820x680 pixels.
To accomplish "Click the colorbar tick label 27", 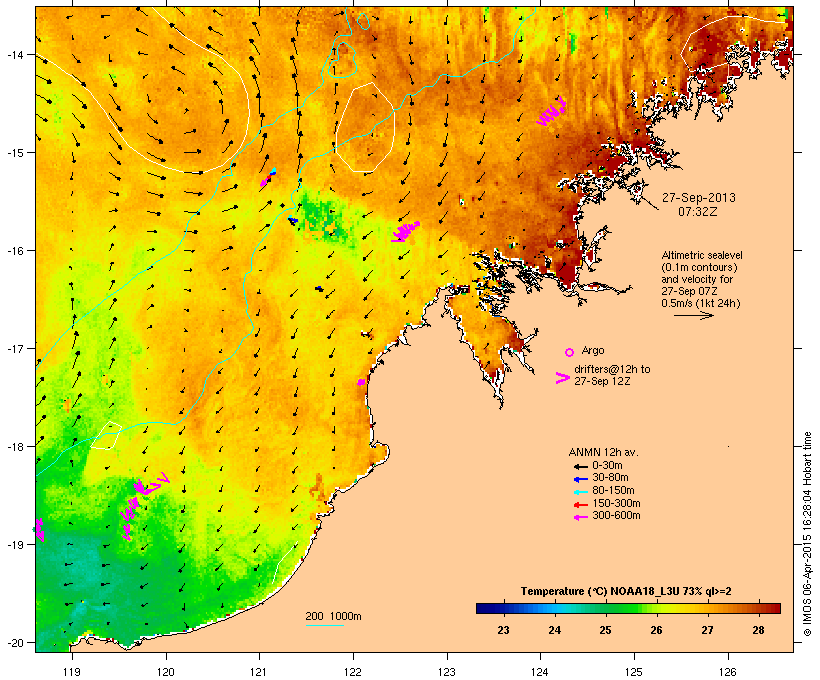I will [x=707, y=630].
